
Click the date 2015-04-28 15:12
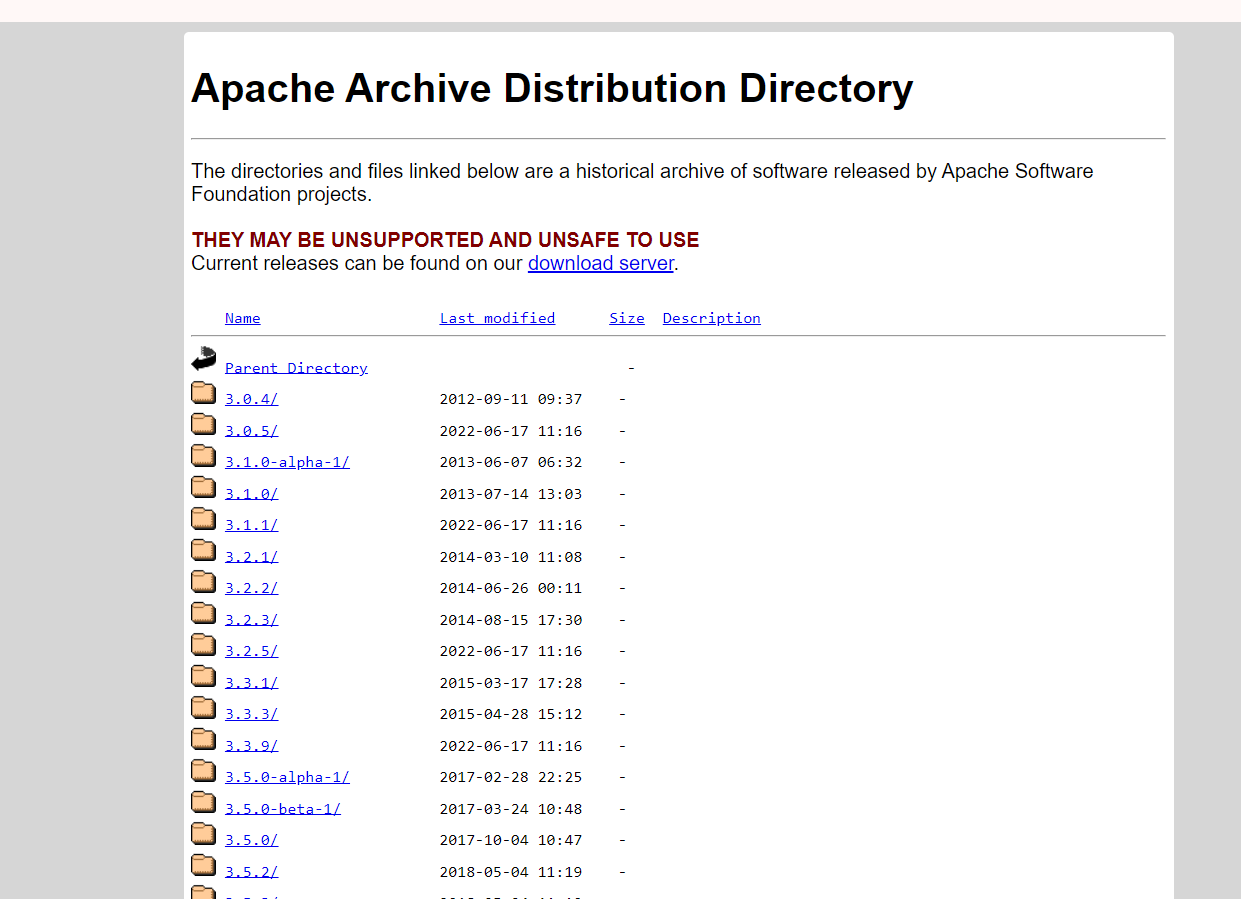pos(511,714)
